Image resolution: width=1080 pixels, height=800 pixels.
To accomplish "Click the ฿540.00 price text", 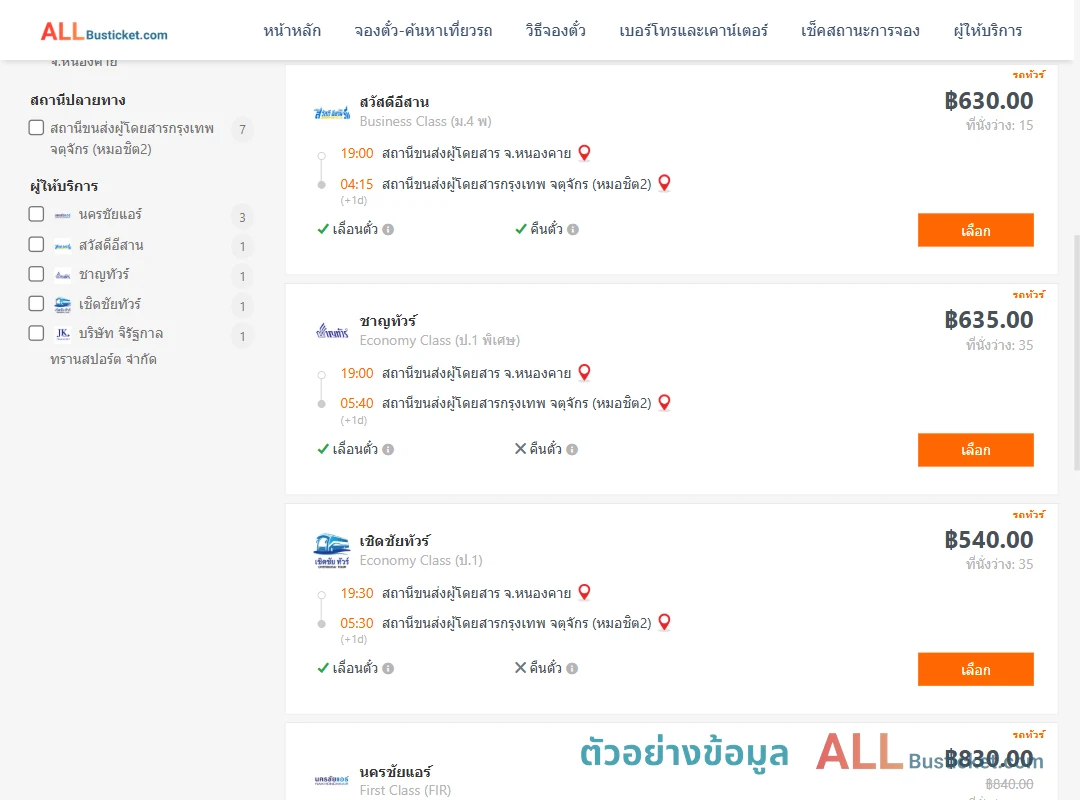I will (x=989, y=540).
